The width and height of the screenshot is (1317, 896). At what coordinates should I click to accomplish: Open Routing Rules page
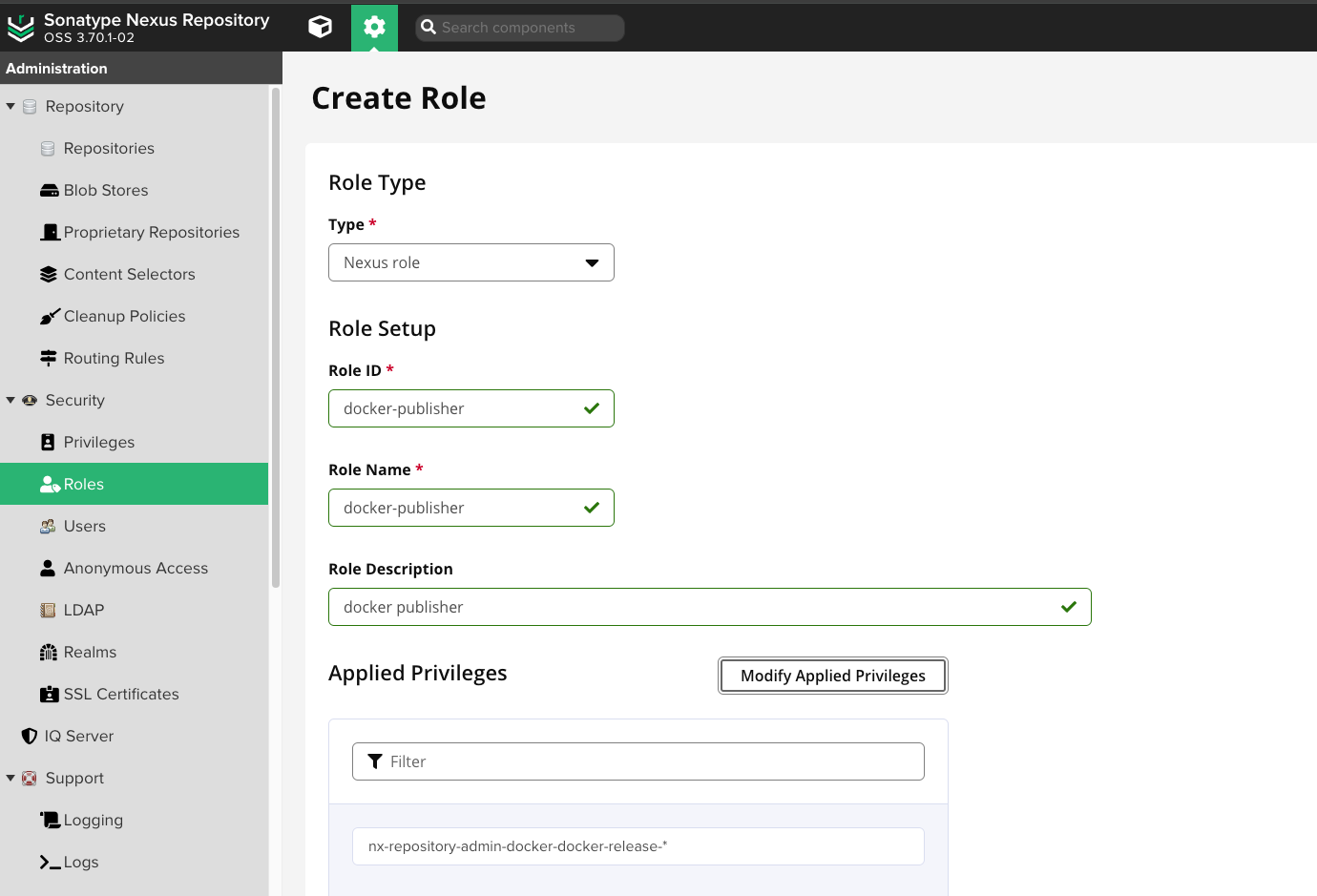coord(114,359)
